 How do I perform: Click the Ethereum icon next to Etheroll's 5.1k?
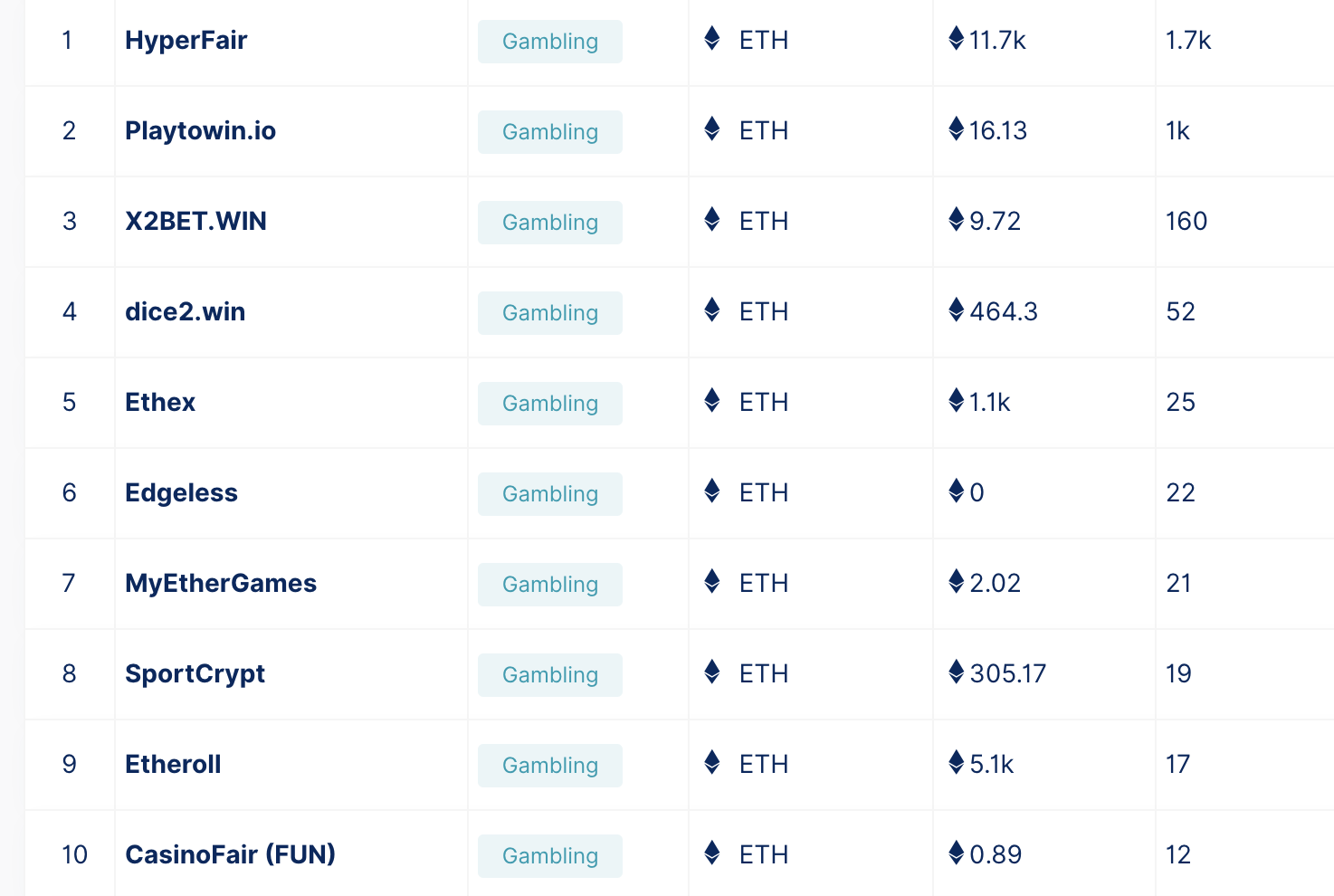957,762
